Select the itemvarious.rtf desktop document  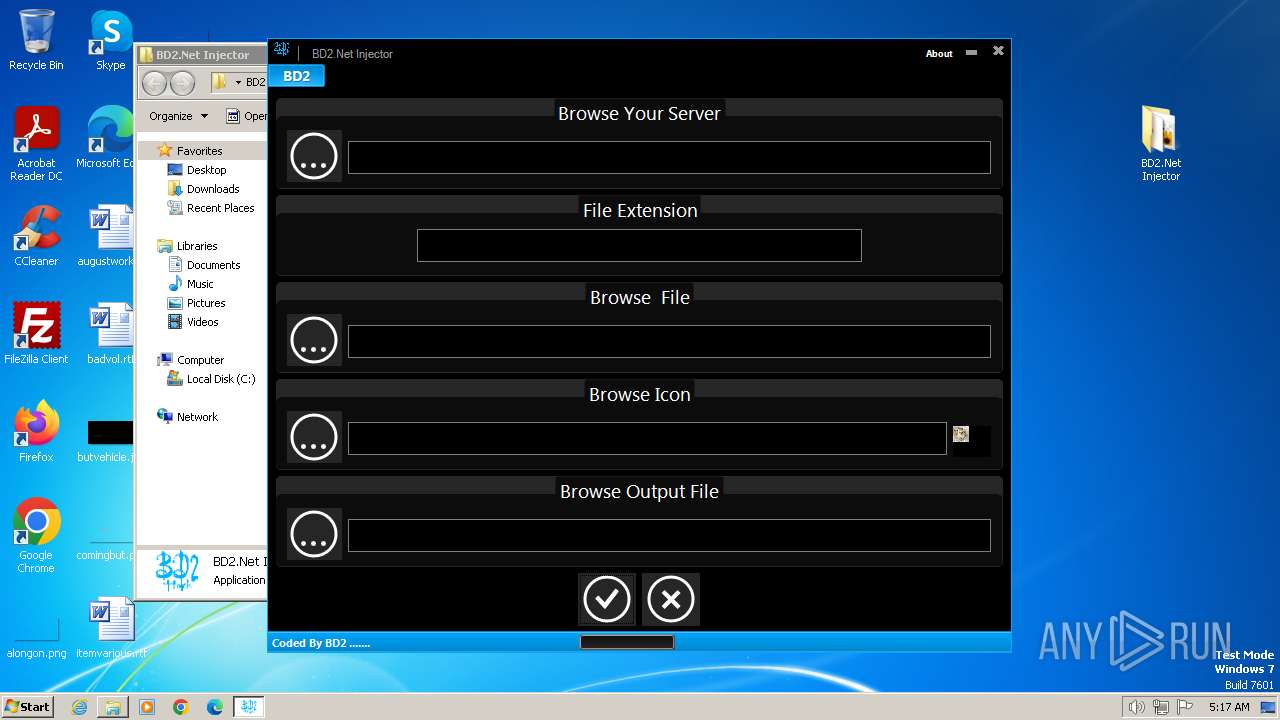click(110, 628)
